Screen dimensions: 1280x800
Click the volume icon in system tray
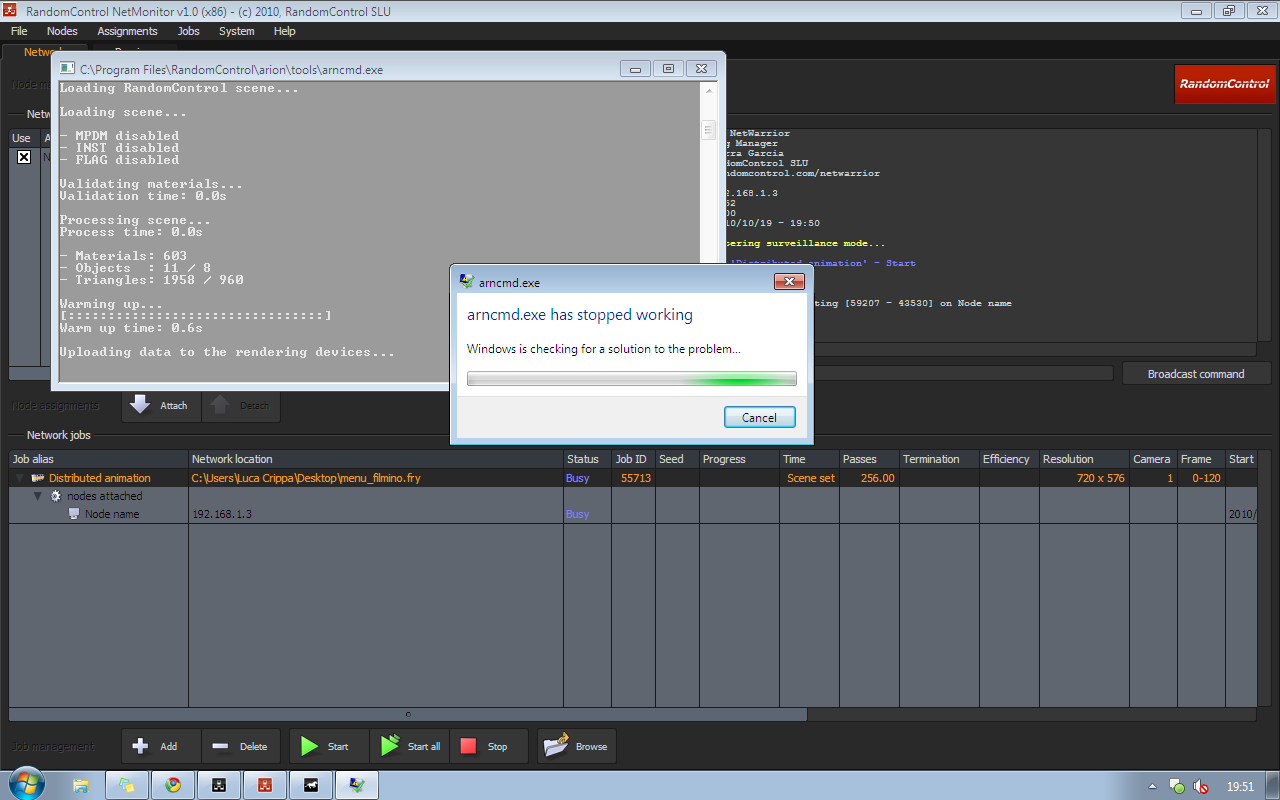coord(1199,787)
